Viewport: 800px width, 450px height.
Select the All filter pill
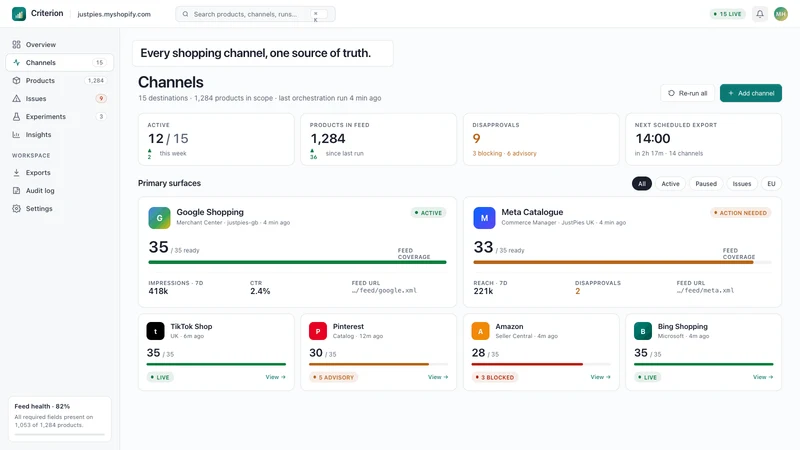(642, 184)
